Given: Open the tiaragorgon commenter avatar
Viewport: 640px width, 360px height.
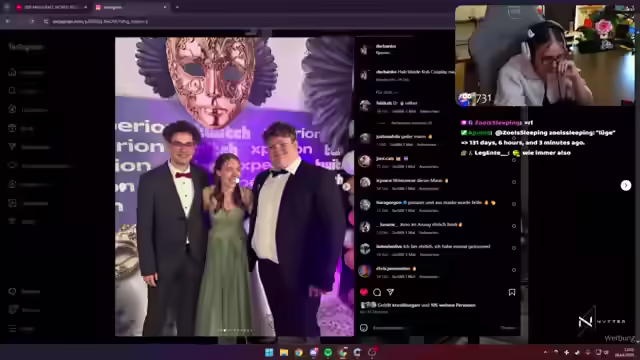Looking at the screenshot, I should click(x=365, y=204).
